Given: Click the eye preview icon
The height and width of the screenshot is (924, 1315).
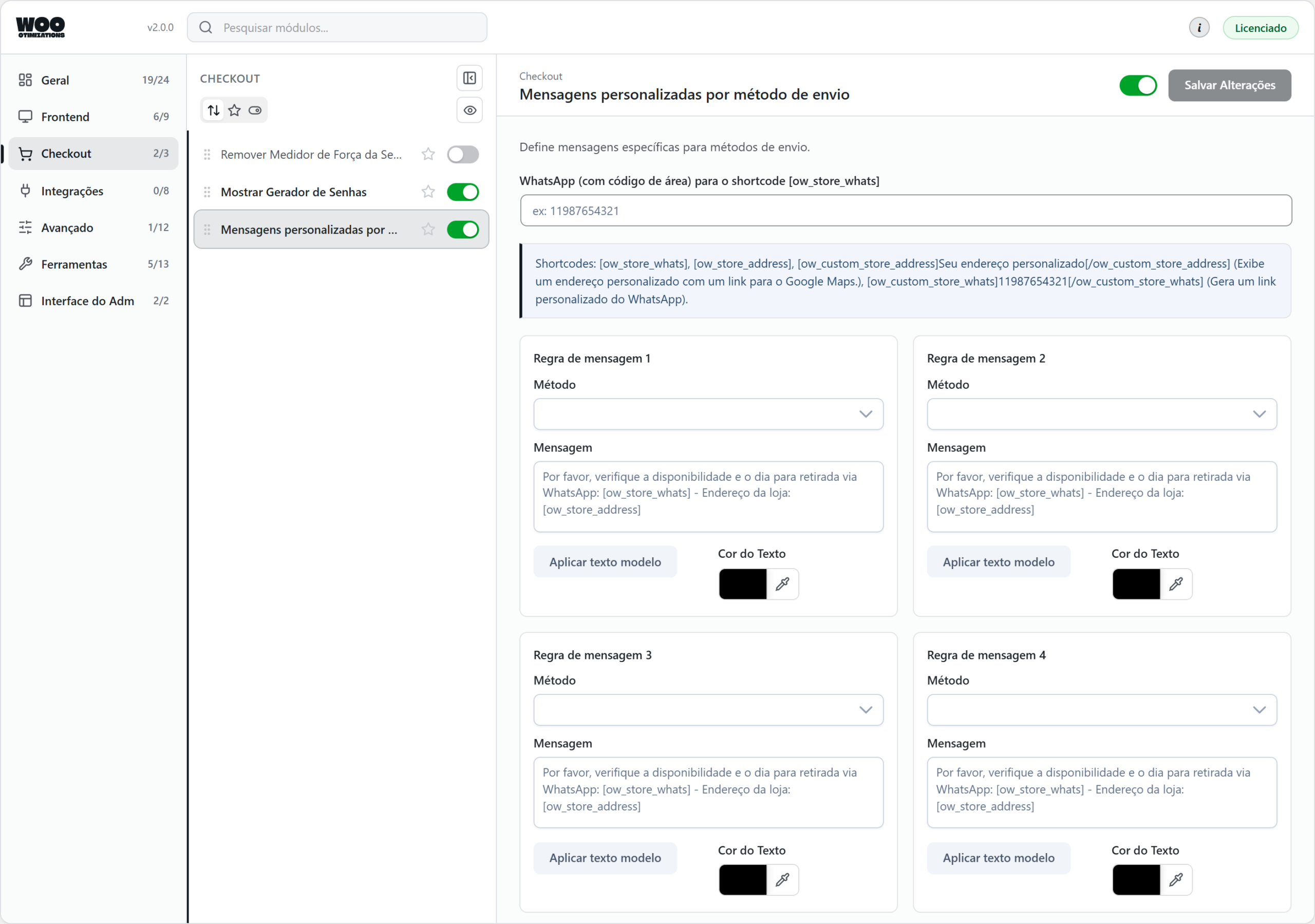Looking at the screenshot, I should (469, 110).
